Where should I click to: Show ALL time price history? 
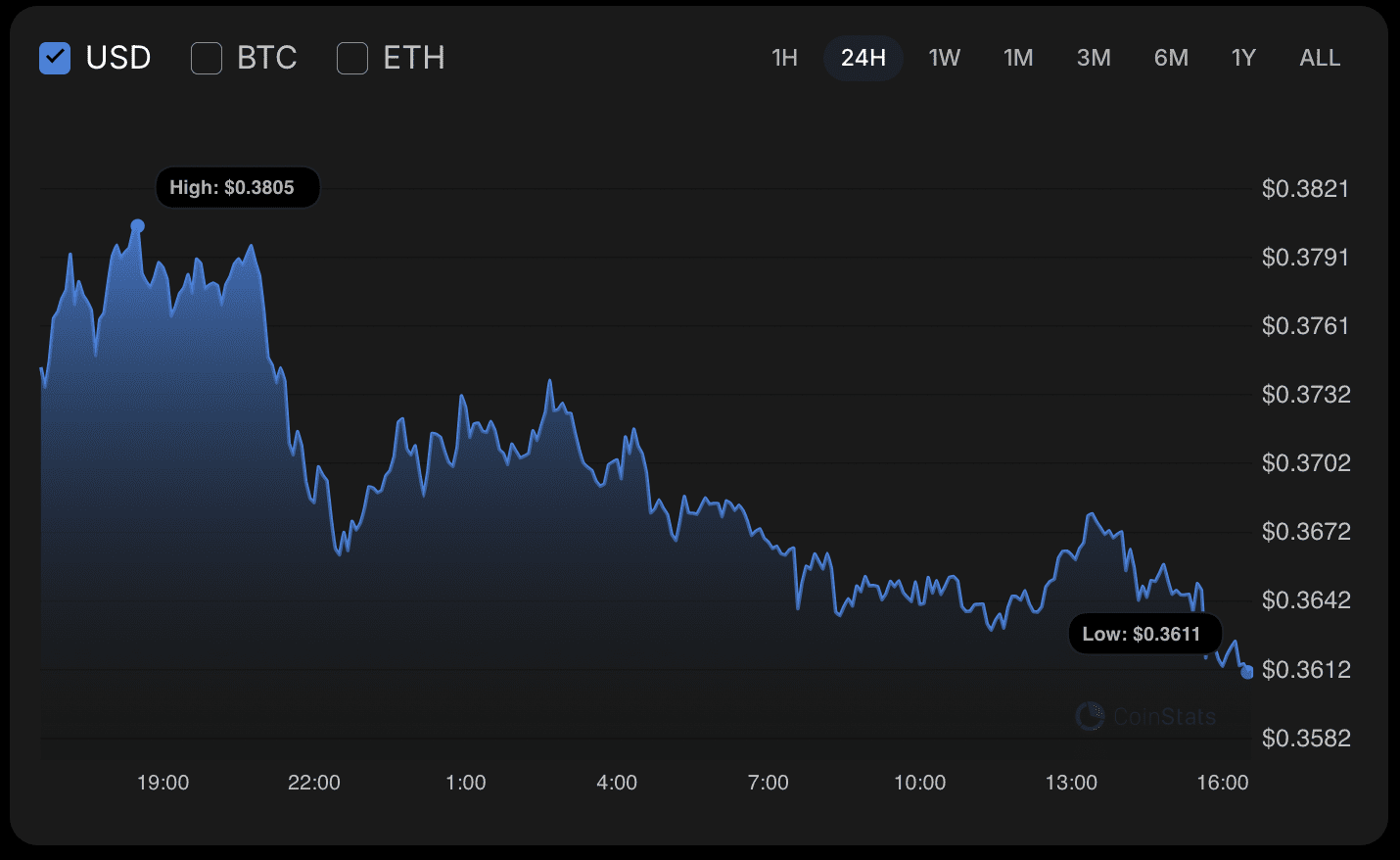1320,58
